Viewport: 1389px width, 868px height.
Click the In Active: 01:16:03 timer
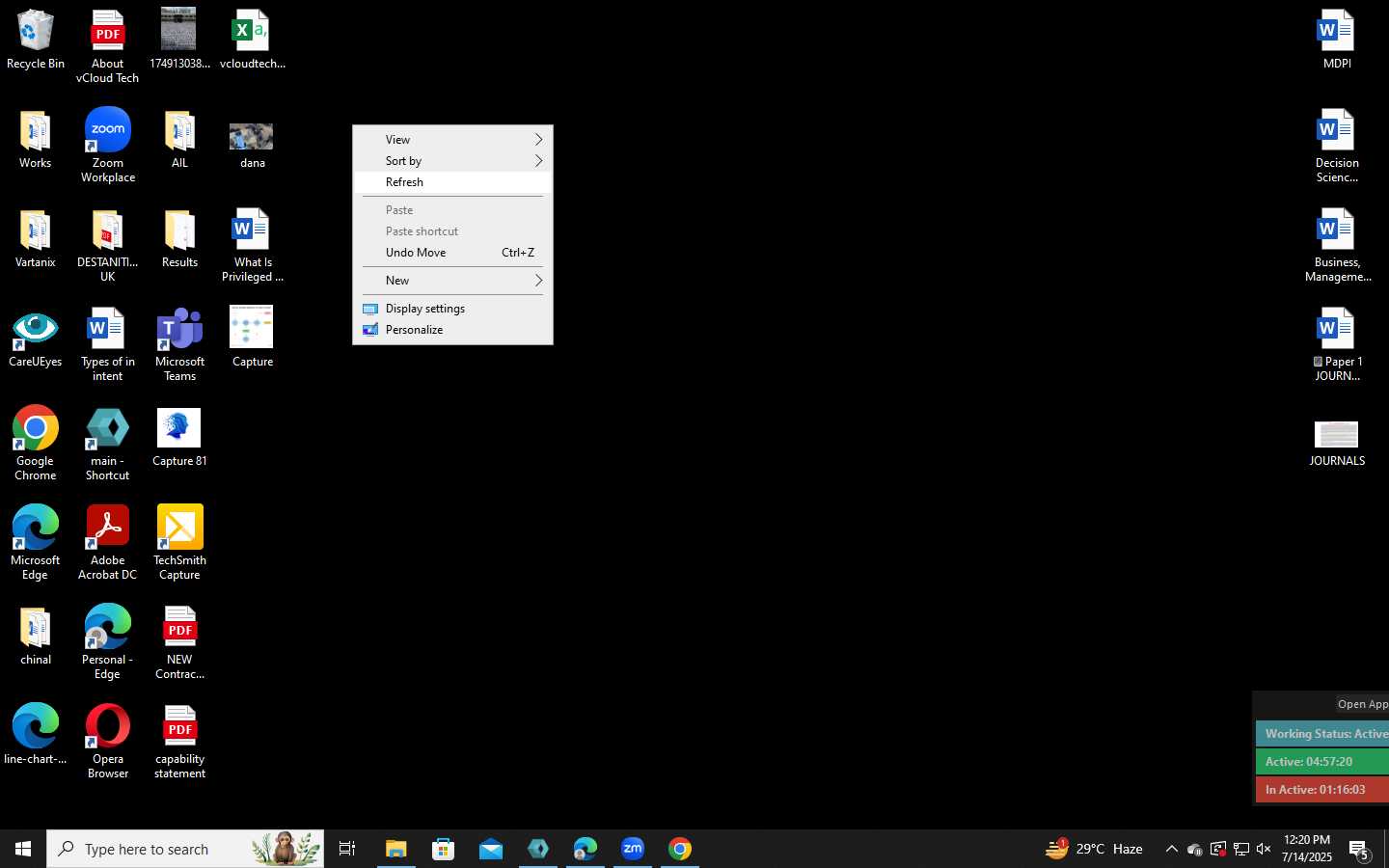pyautogui.click(x=1322, y=790)
